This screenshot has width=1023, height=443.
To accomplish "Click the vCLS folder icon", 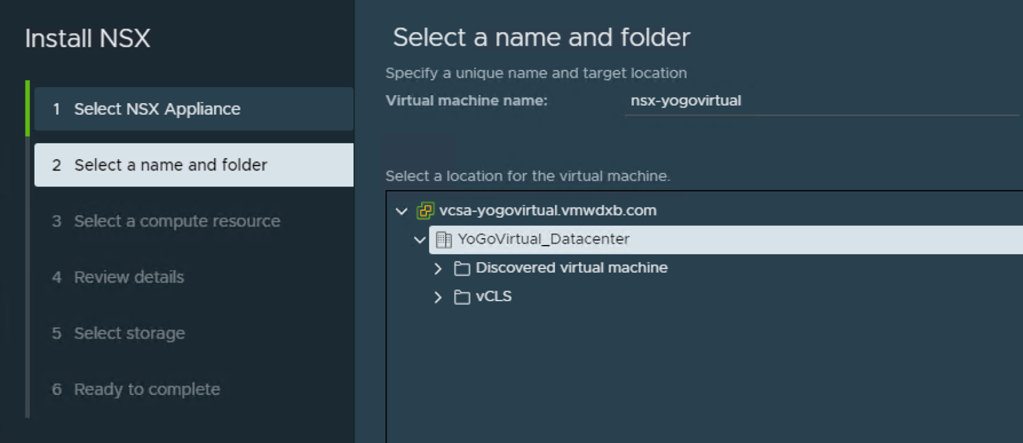I will (x=462, y=297).
